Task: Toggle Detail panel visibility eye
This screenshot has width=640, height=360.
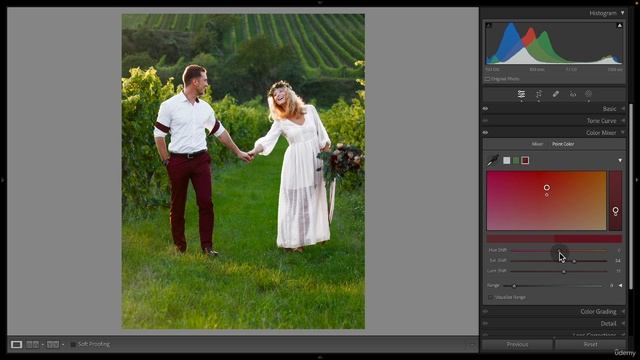Action: point(485,323)
